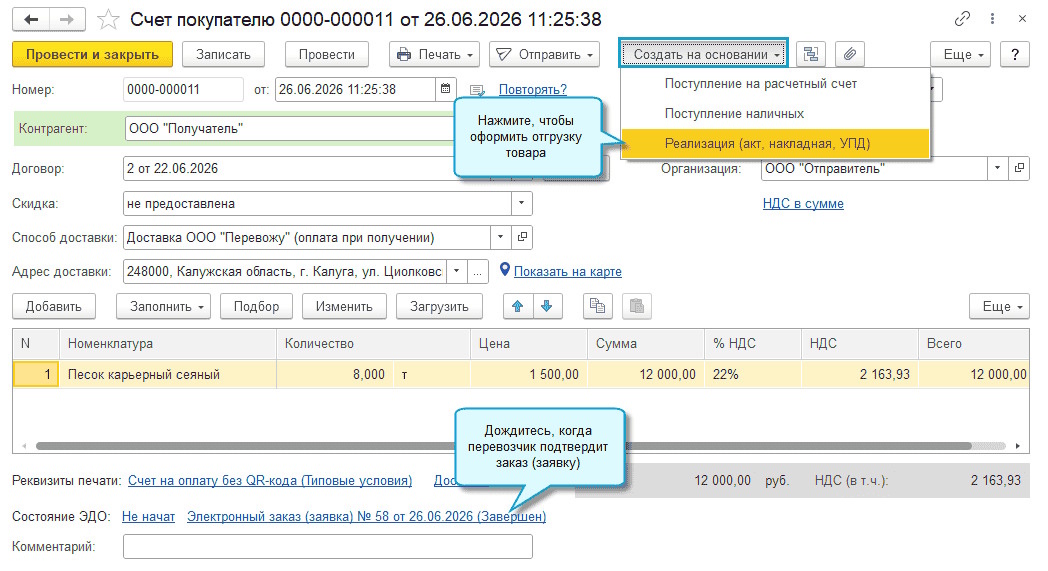The height and width of the screenshot is (571, 1048).
Task: Select Поступление на расчетный счет menu item
Action: (x=775, y=84)
